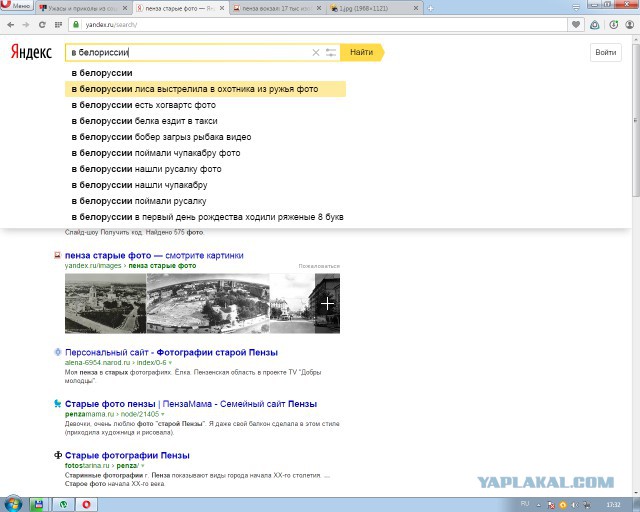Open 'Персональный сайт - Фотографии старой Пензы' result
The image size is (640, 512).
pyautogui.click(x=171, y=352)
